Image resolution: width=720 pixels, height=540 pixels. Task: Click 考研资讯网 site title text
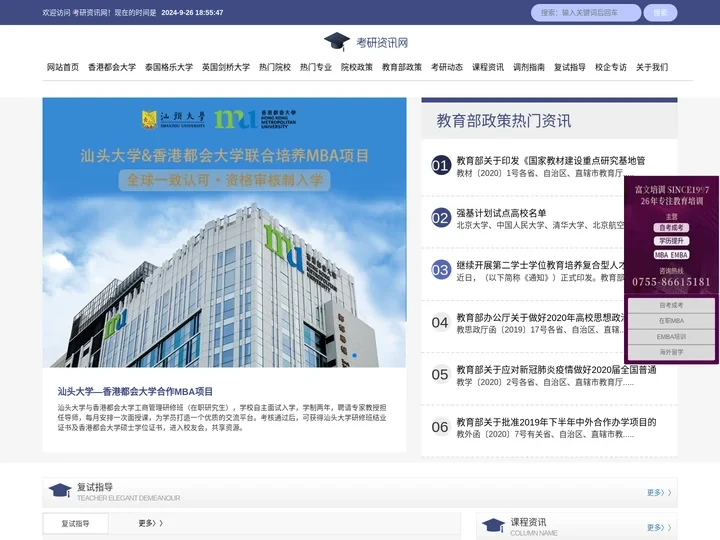[382, 43]
